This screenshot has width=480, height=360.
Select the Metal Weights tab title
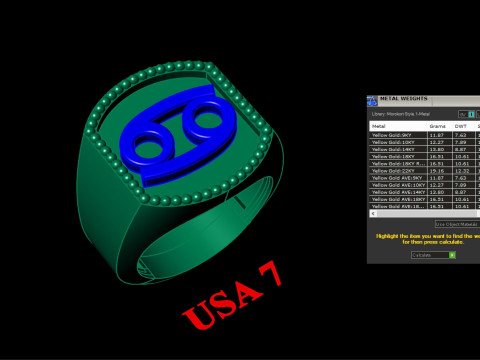(x=404, y=99)
